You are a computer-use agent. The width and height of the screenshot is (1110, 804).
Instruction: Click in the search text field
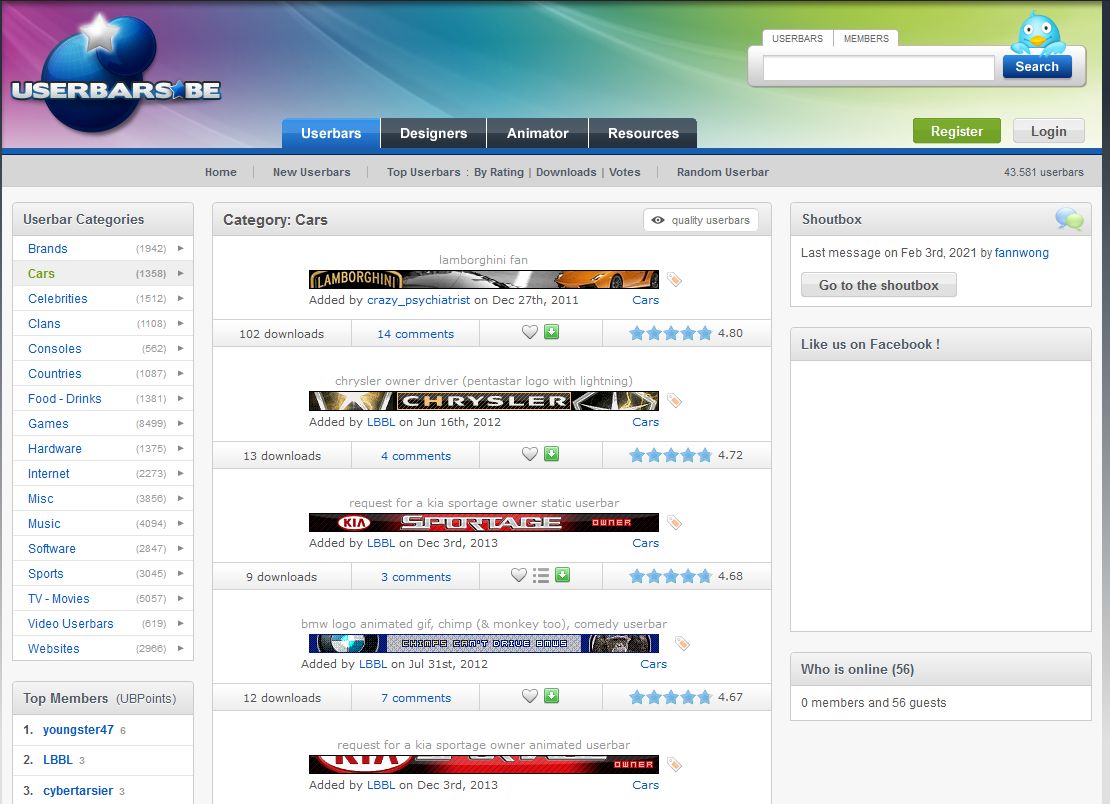(879, 68)
